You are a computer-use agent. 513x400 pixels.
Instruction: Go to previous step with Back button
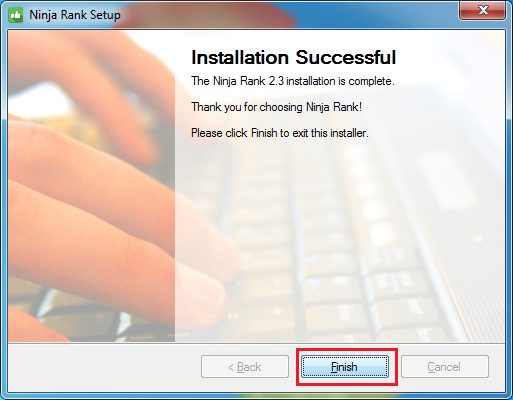[245, 367]
